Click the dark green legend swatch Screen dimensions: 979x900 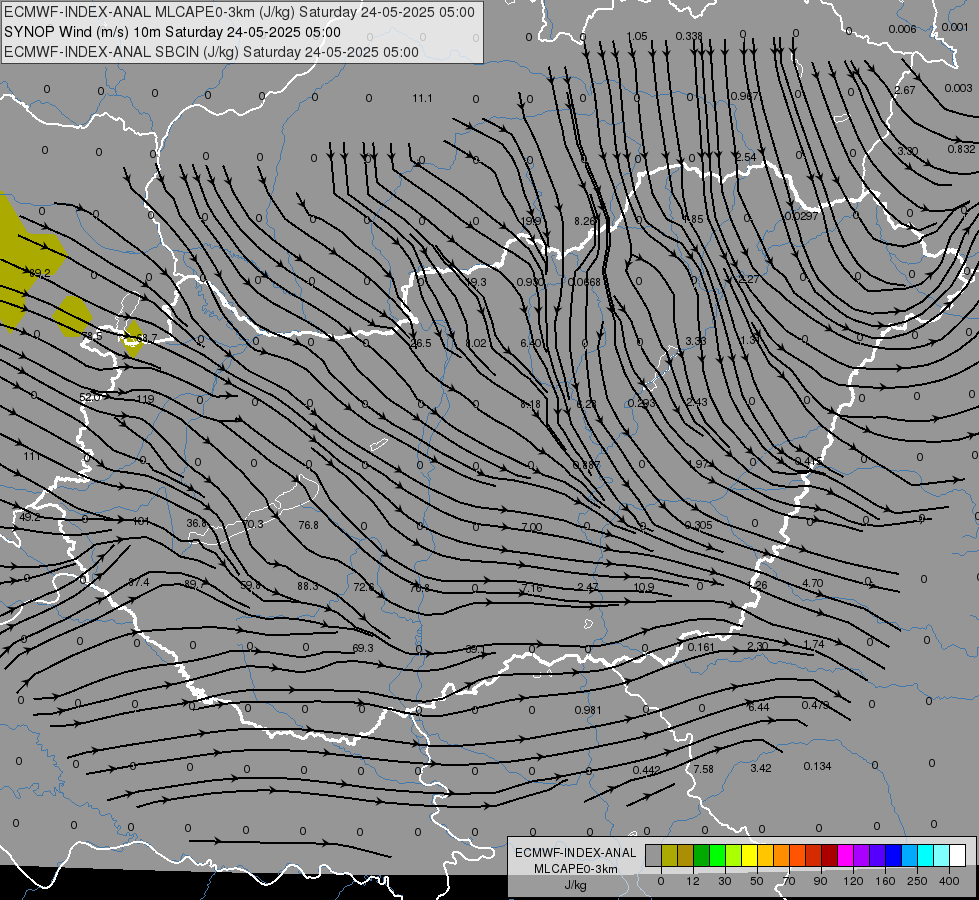point(701,855)
